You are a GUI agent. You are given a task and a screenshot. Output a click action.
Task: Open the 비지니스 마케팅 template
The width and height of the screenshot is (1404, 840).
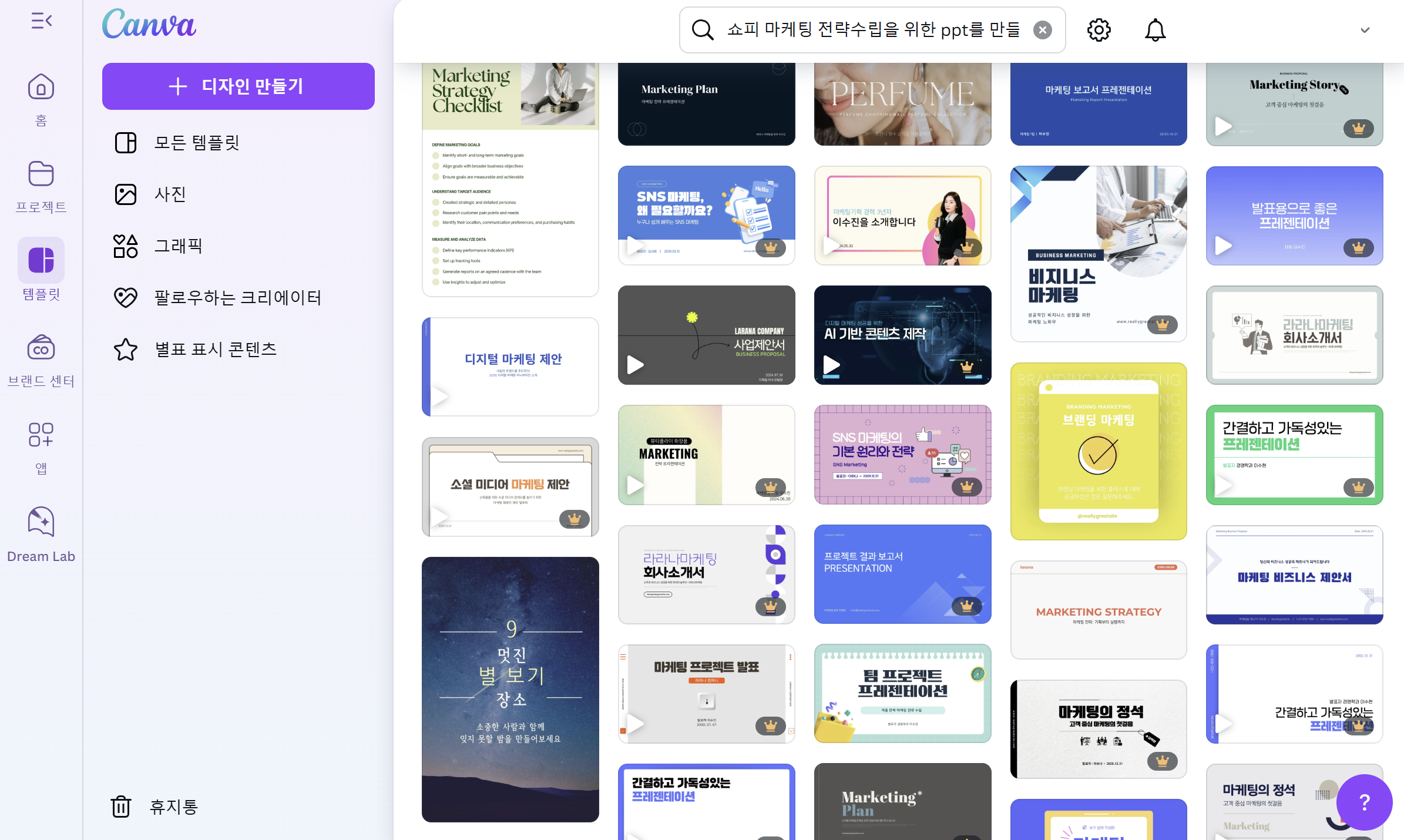click(x=1099, y=254)
